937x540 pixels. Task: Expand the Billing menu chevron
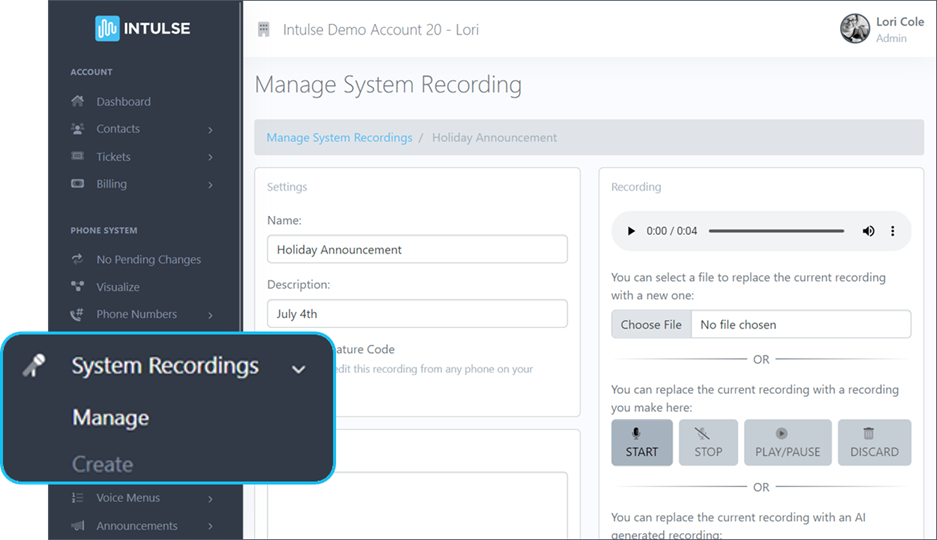pyautogui.click(x=210, y=185)
